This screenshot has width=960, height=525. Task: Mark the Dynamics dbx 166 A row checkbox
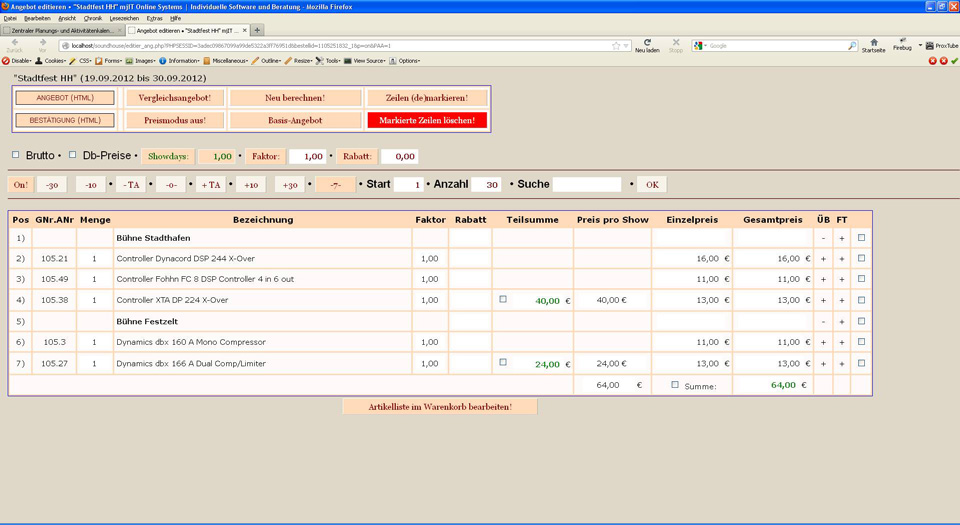(861, 363)
